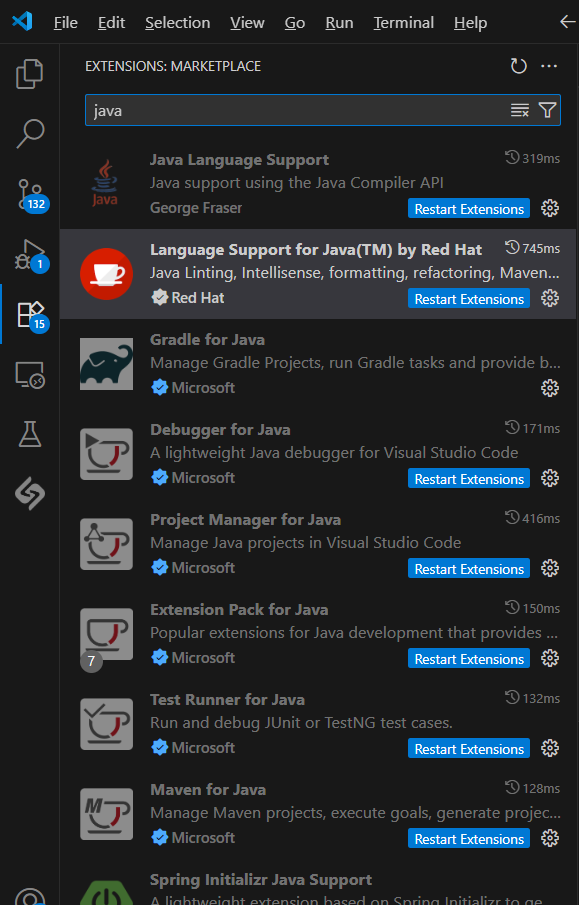579x905 pixels.
Task: Click the Java Language Support logo
Action: point(105,184)
